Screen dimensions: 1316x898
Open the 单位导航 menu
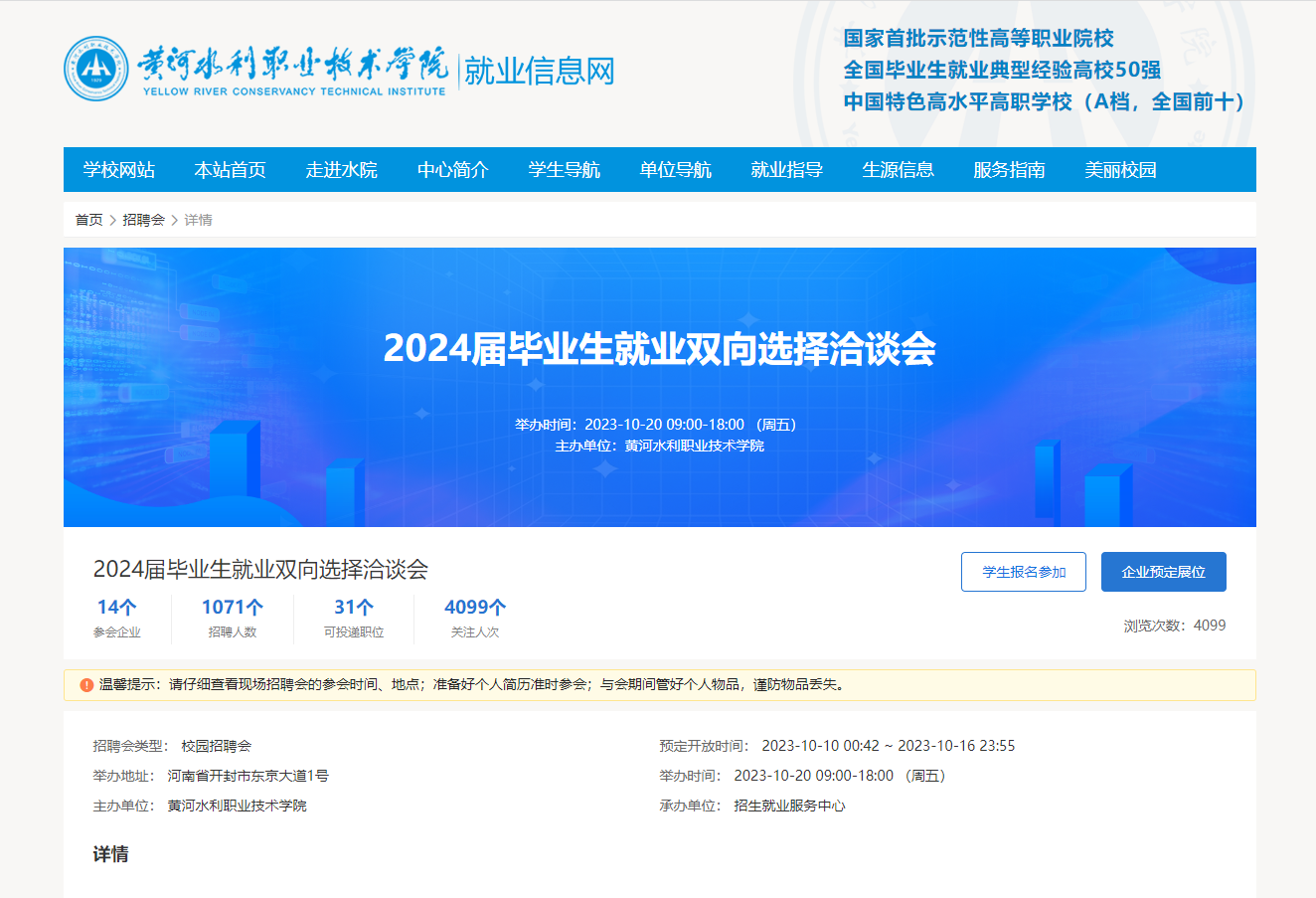tap(676, 170)
